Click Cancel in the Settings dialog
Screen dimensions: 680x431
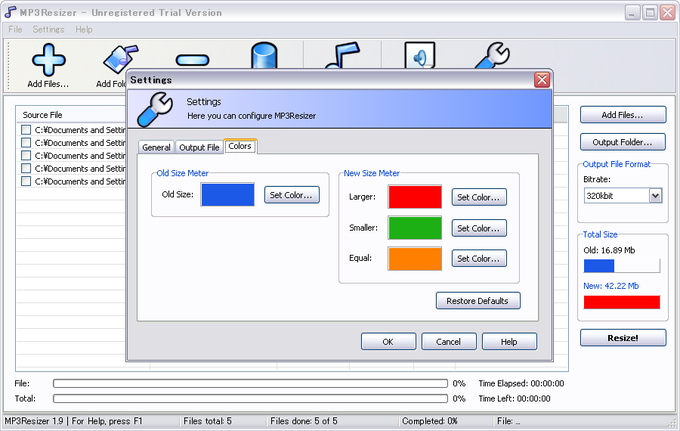click(x=449, y=342)
